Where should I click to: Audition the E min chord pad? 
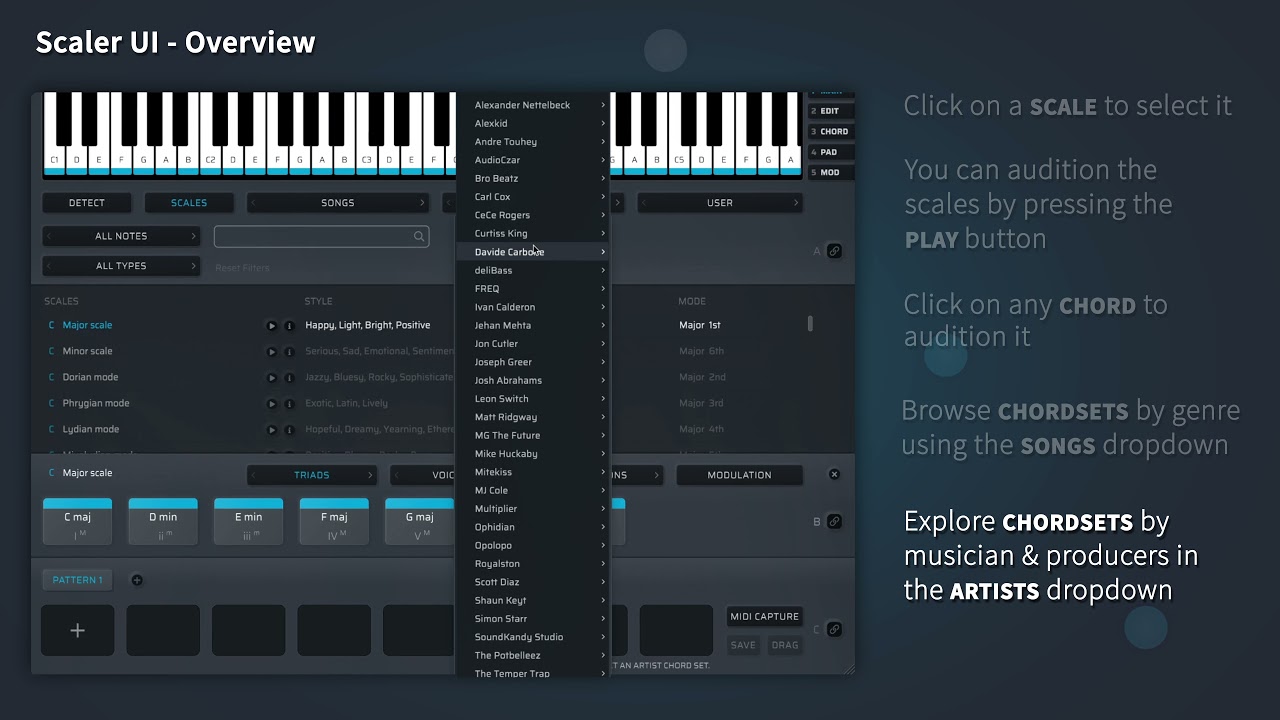click(249, 521)
